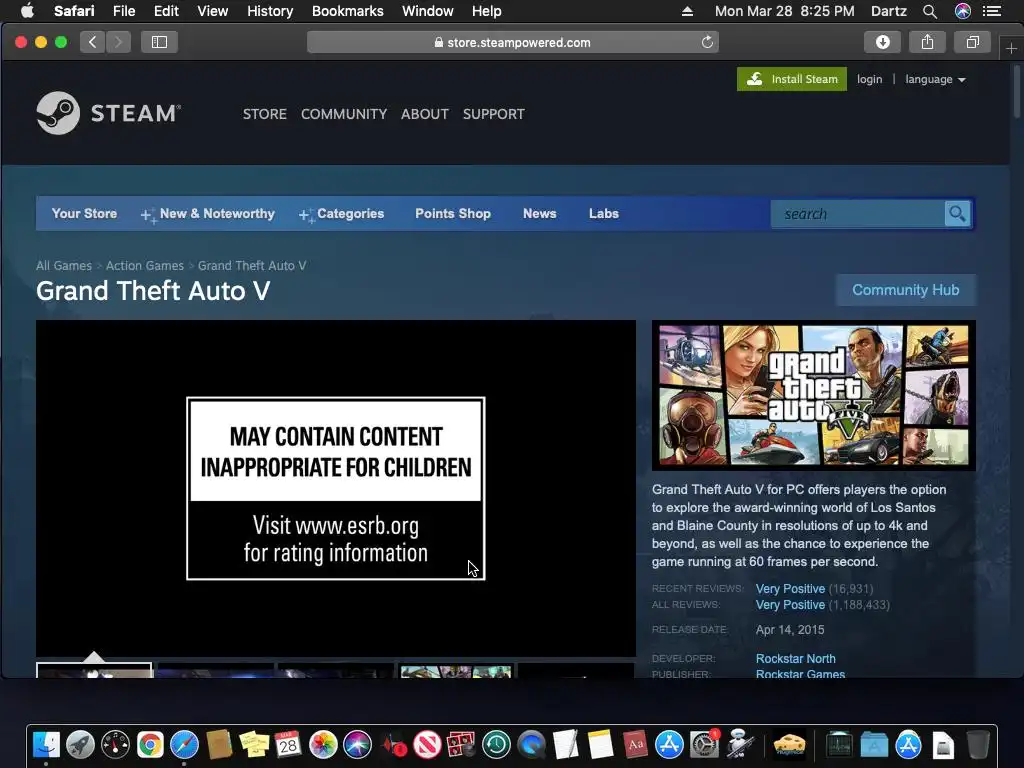The height and width of the screenshot is (768, 1024).
Task: Open Spotlight search in the menu bar
Action: point(929,11)
